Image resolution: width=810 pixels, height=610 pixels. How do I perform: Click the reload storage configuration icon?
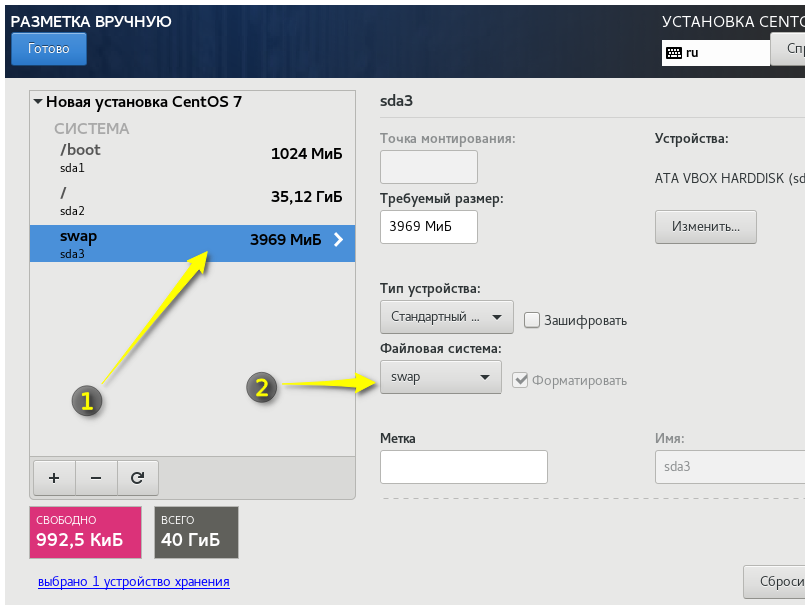137,478
